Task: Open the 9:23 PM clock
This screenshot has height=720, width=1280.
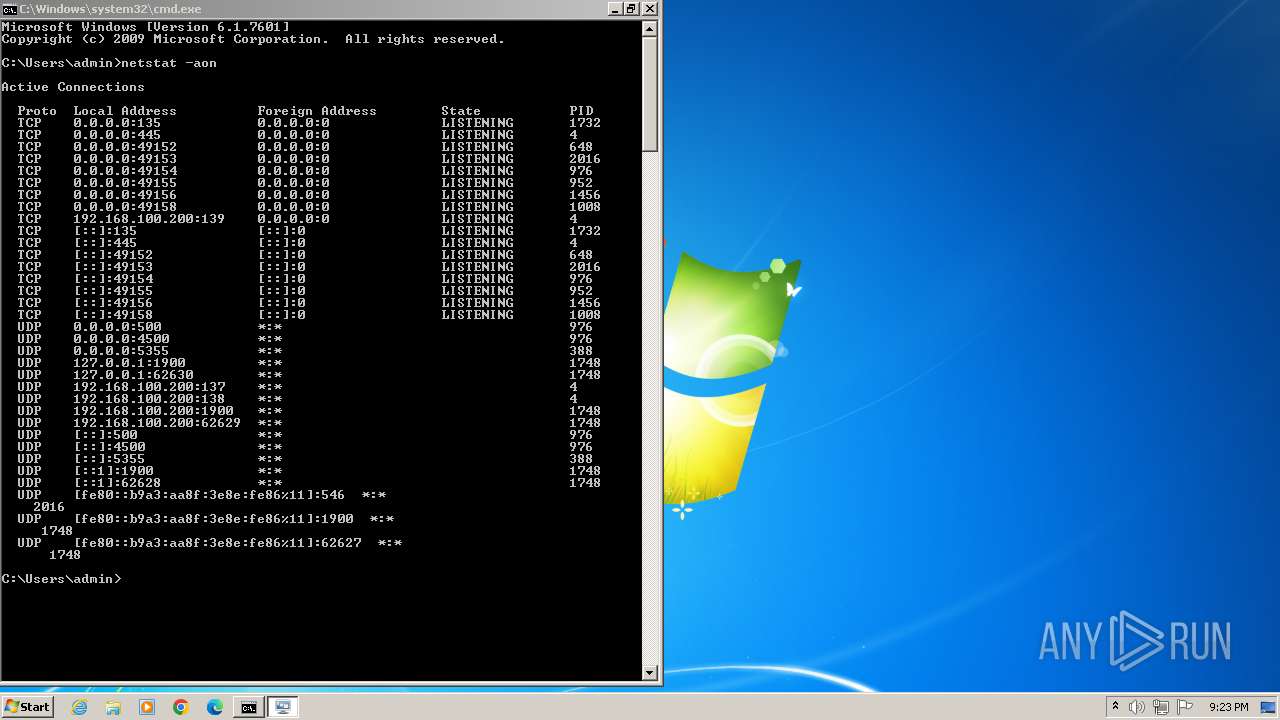Action: [1228, 707]
